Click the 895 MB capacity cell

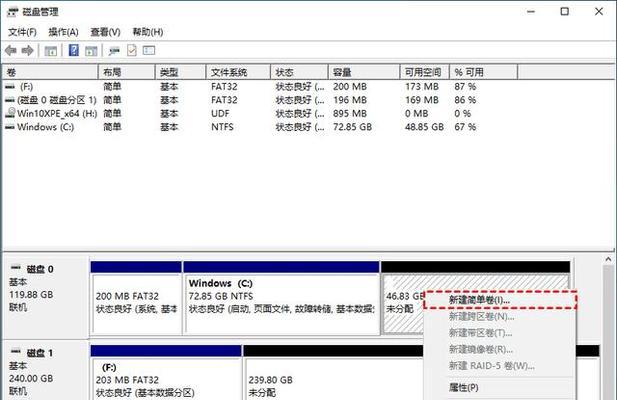[x=350, y=113]
